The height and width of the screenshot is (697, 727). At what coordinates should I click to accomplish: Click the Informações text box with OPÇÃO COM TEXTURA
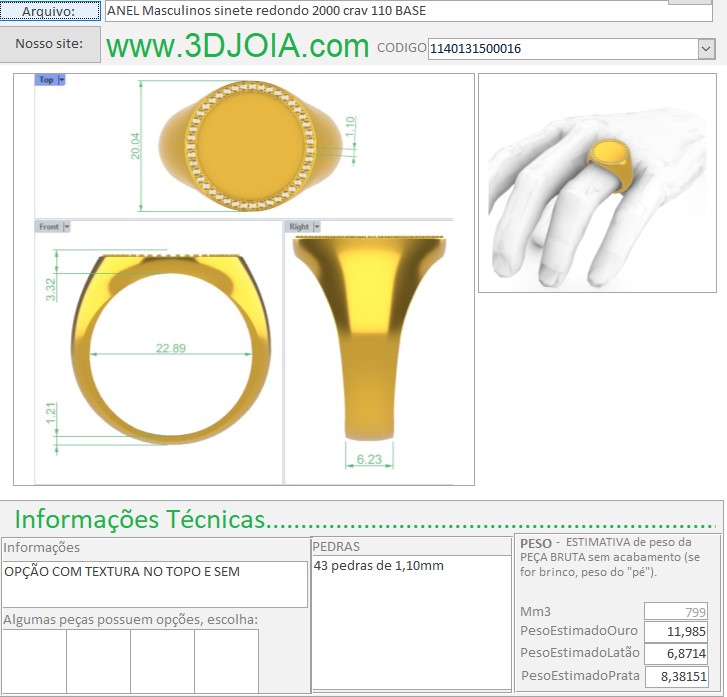155,584
